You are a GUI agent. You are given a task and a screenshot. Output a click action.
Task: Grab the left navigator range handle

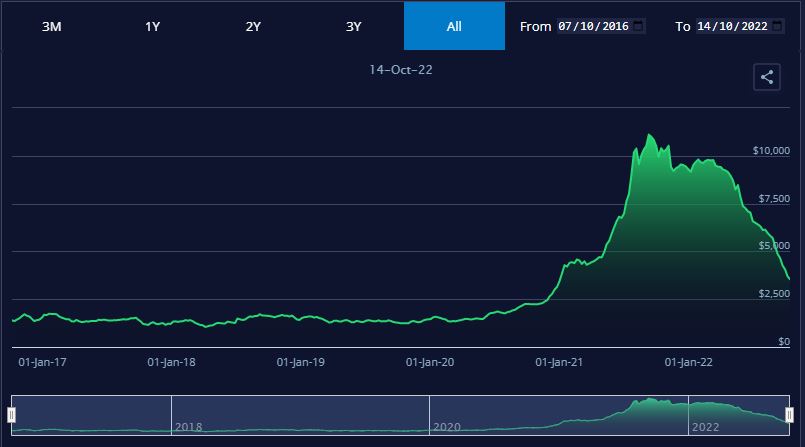pos(12,414)
